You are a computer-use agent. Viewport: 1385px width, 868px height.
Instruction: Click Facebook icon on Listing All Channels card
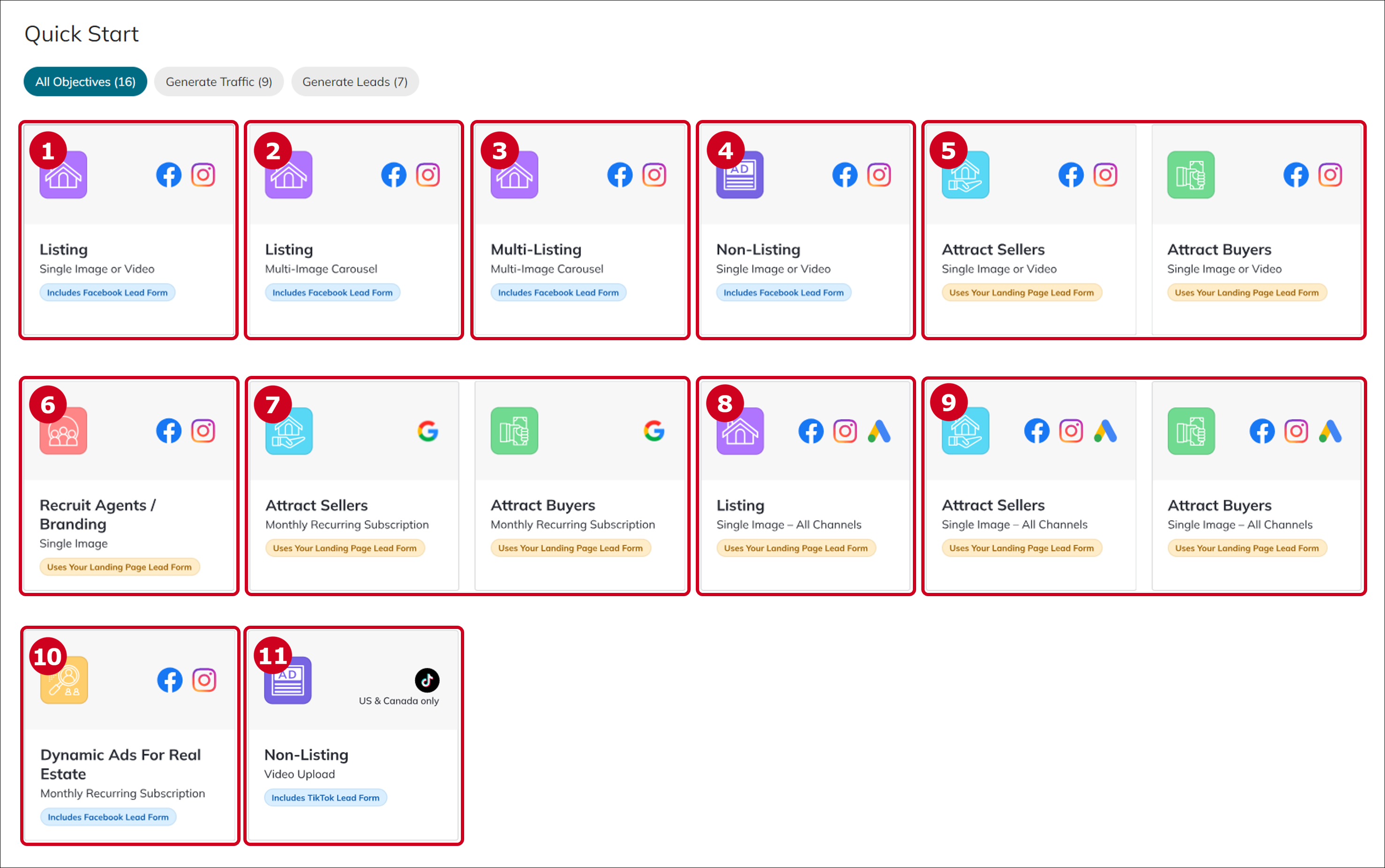811,431
